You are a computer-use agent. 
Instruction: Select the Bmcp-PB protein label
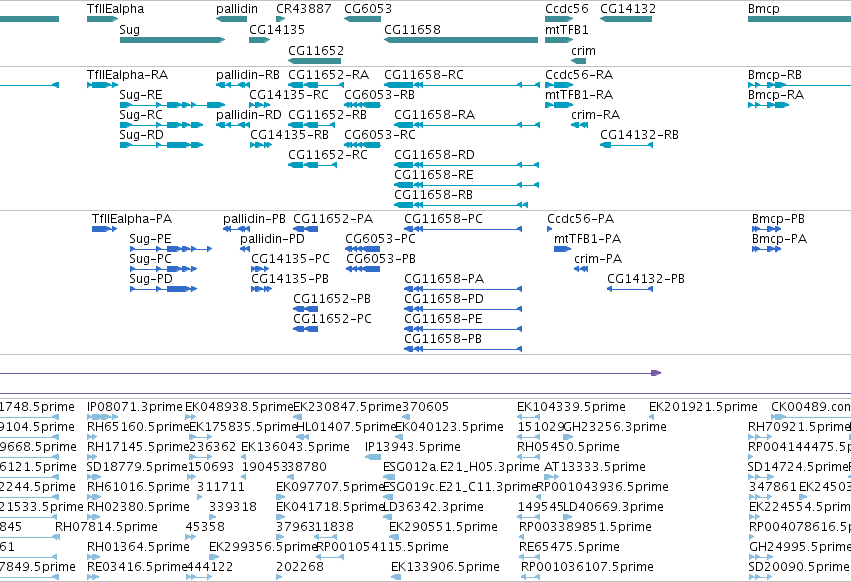(778, 219)
